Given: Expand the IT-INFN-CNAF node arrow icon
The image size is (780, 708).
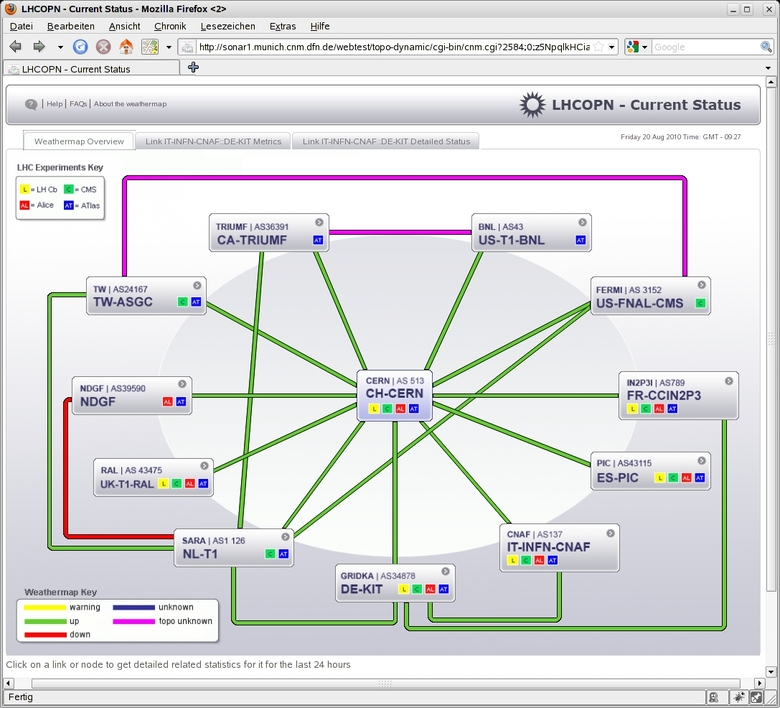Looking at the screenshot, I should pos(610,533).
